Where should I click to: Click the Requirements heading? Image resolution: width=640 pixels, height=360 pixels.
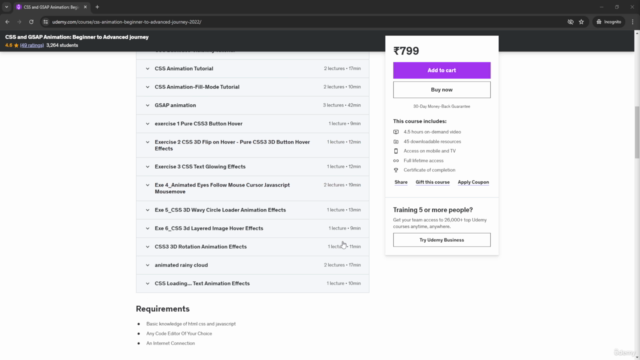coord(162,309)
